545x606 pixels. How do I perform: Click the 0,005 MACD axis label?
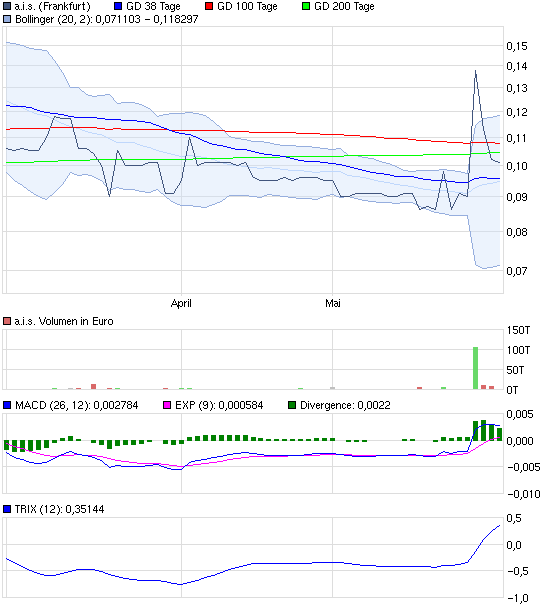520,415
